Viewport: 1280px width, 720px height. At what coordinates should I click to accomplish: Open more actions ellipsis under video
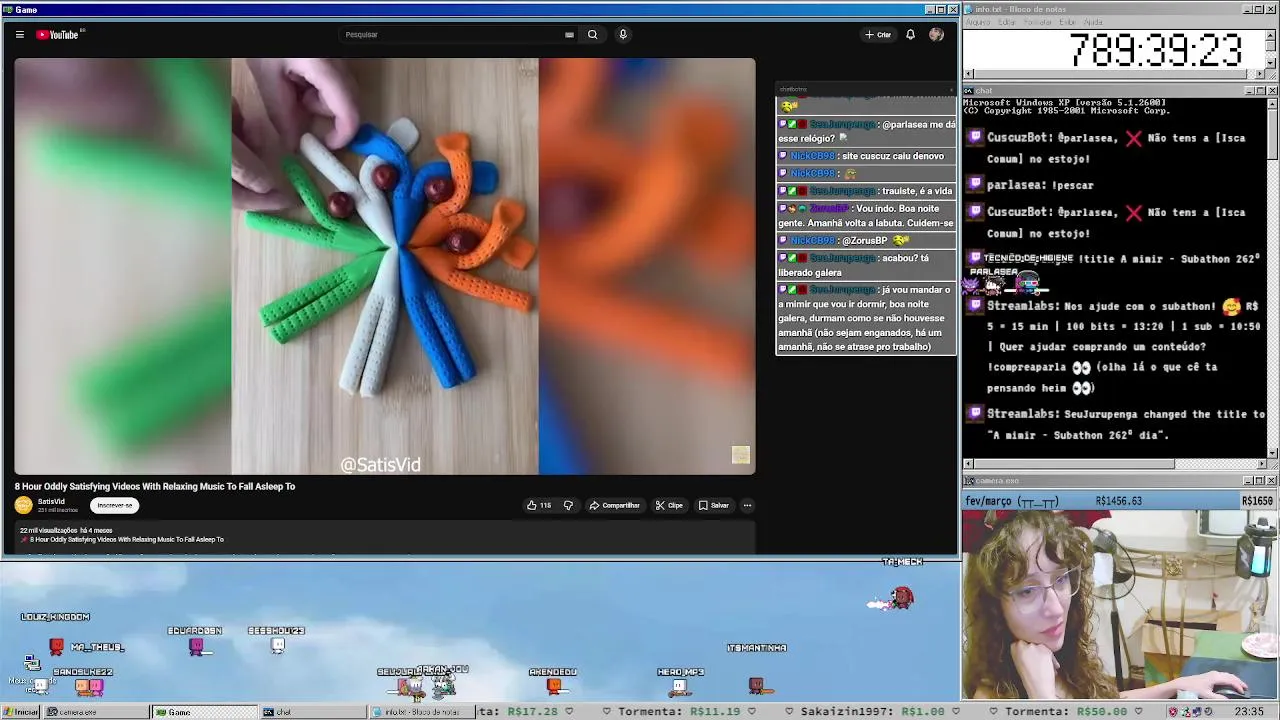pos(747,505)
